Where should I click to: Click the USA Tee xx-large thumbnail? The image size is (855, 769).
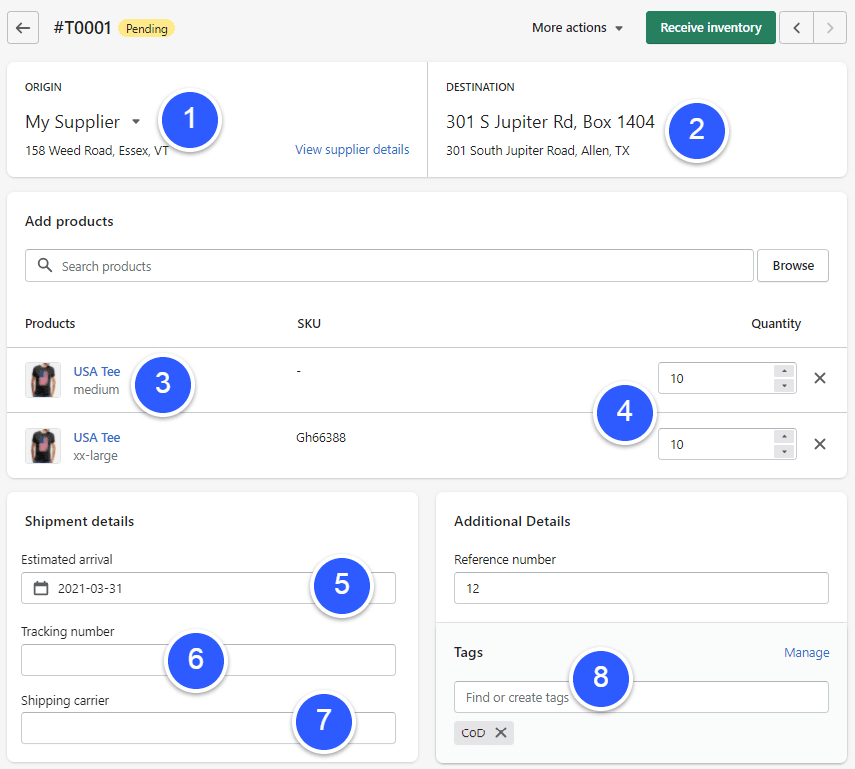[x=43, y=446]
